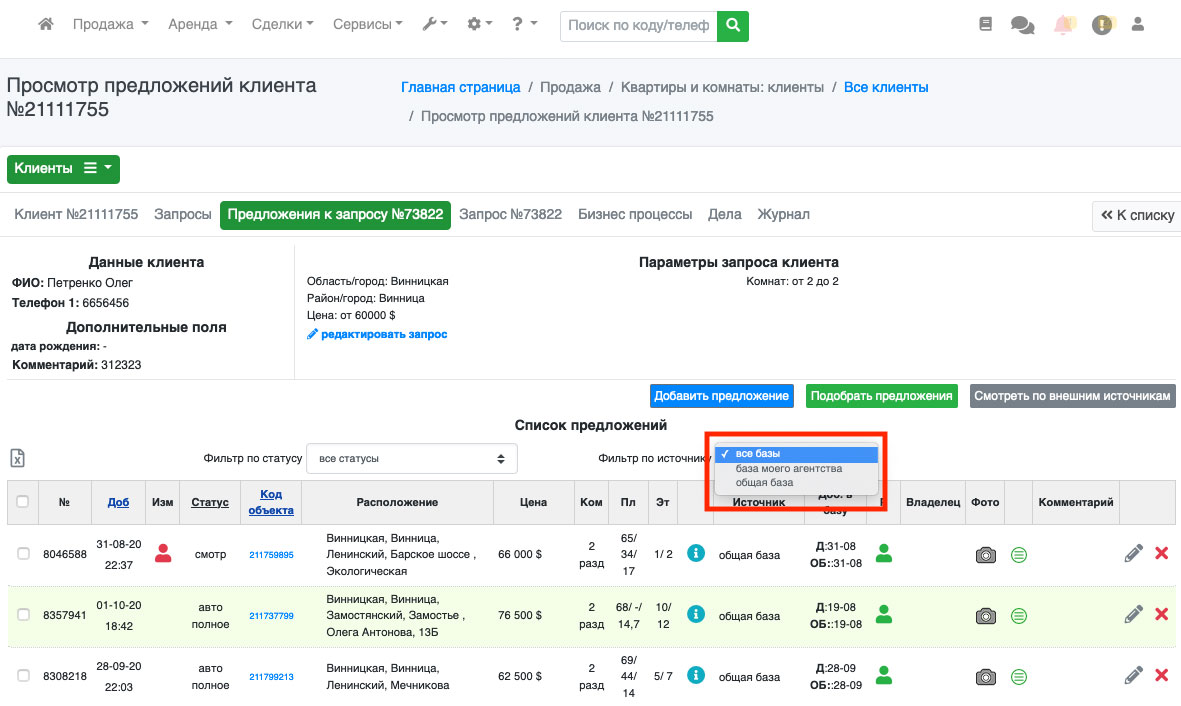Open the 'Продажа' navbar menu
The image size is (1181, 706).
tap(110, 25)
